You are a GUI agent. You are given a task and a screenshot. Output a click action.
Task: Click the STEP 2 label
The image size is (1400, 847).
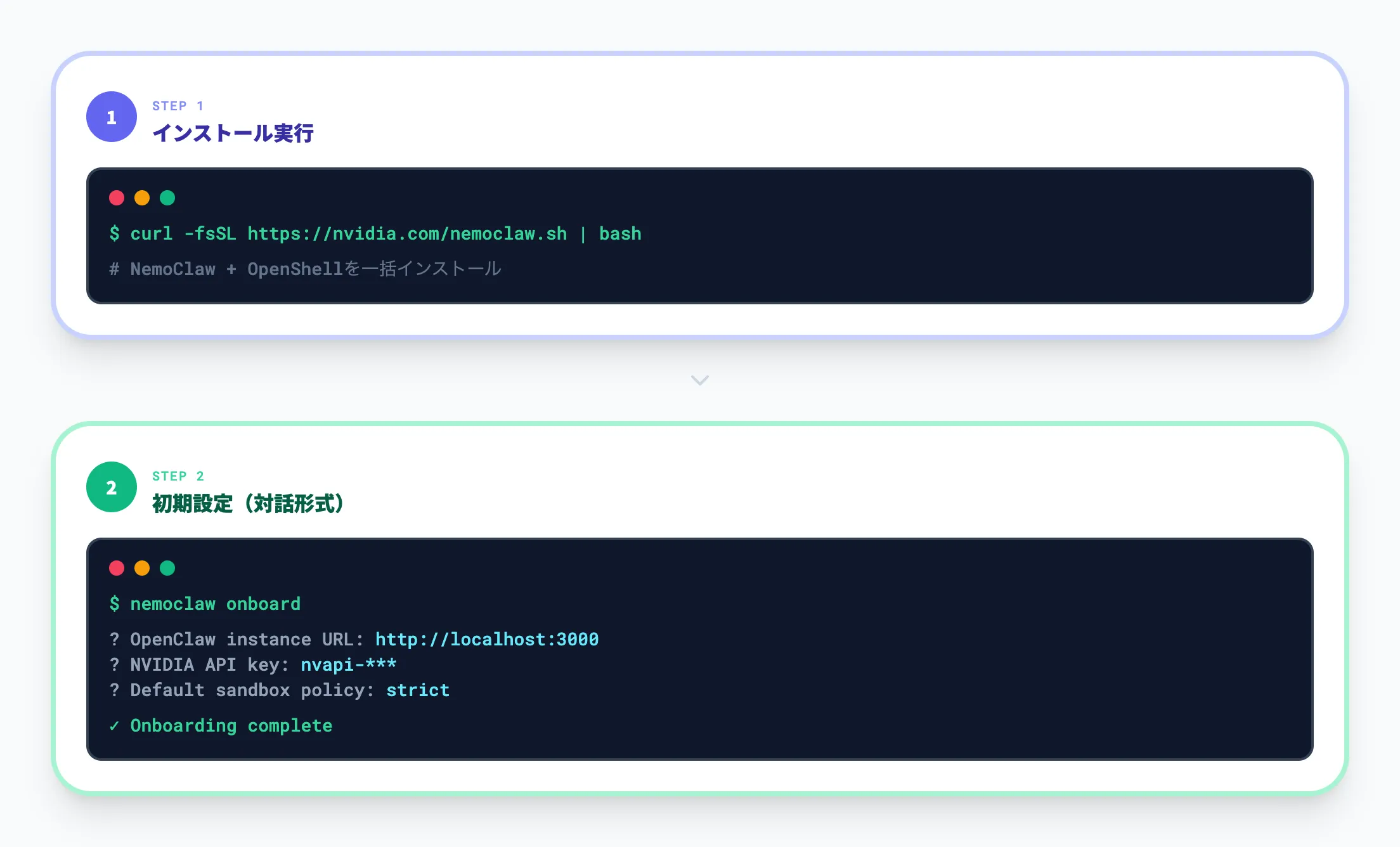click(178, 476)
